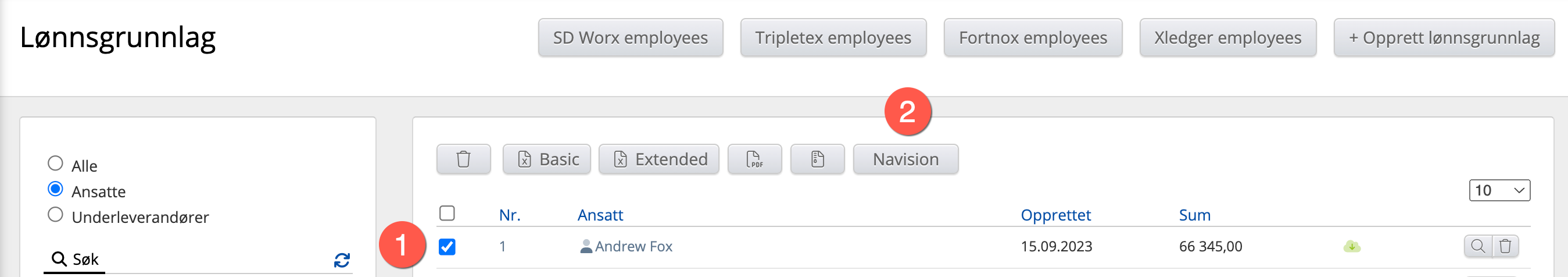Click the person icon beside Andrew Fox
The width and height of the screenshot is (1568, 277).
click(x=586, y=247)
